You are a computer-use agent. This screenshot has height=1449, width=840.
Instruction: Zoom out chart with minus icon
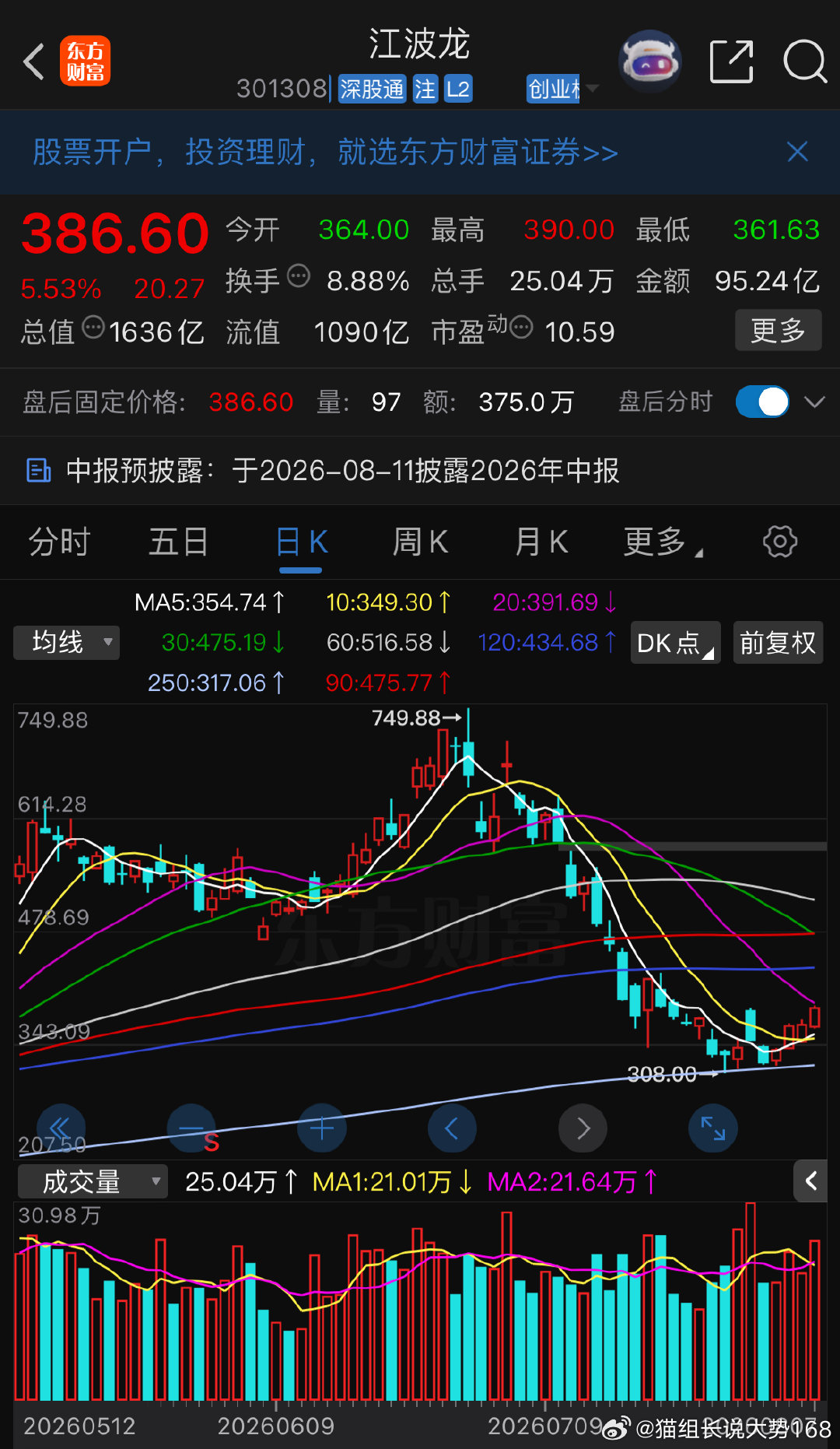click(x=191, y=1128)
